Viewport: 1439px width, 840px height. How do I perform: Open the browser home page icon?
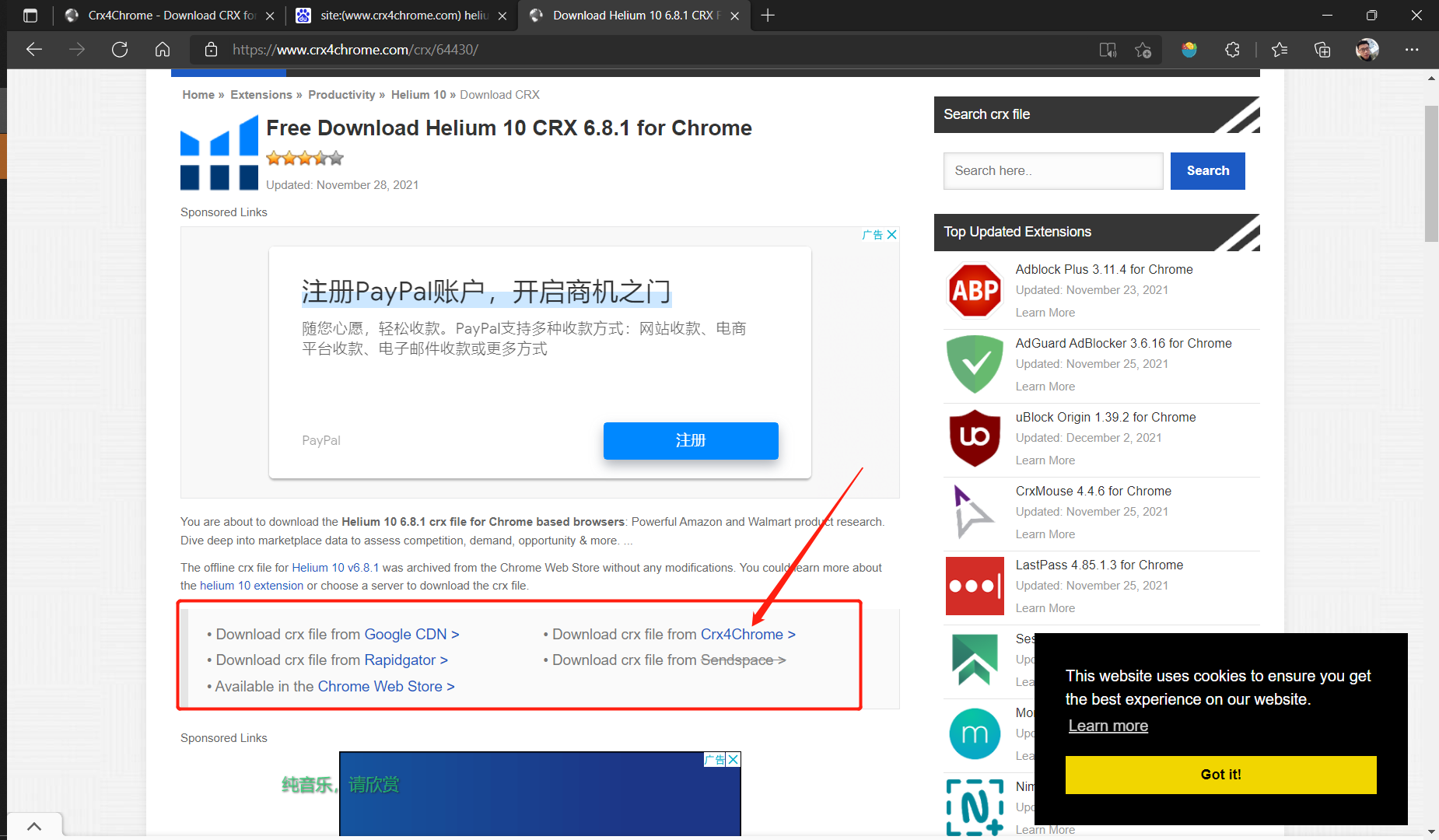(163, 50)
